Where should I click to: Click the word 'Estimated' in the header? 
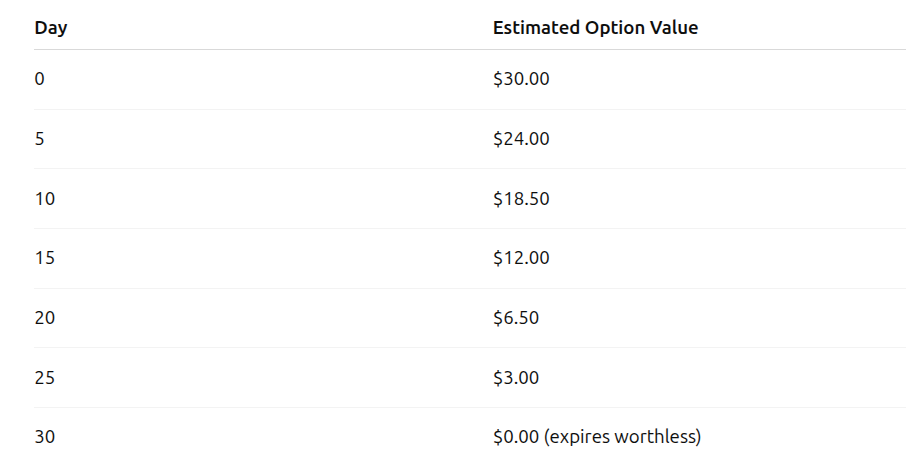pyautogui.click(x=536, y=28)
